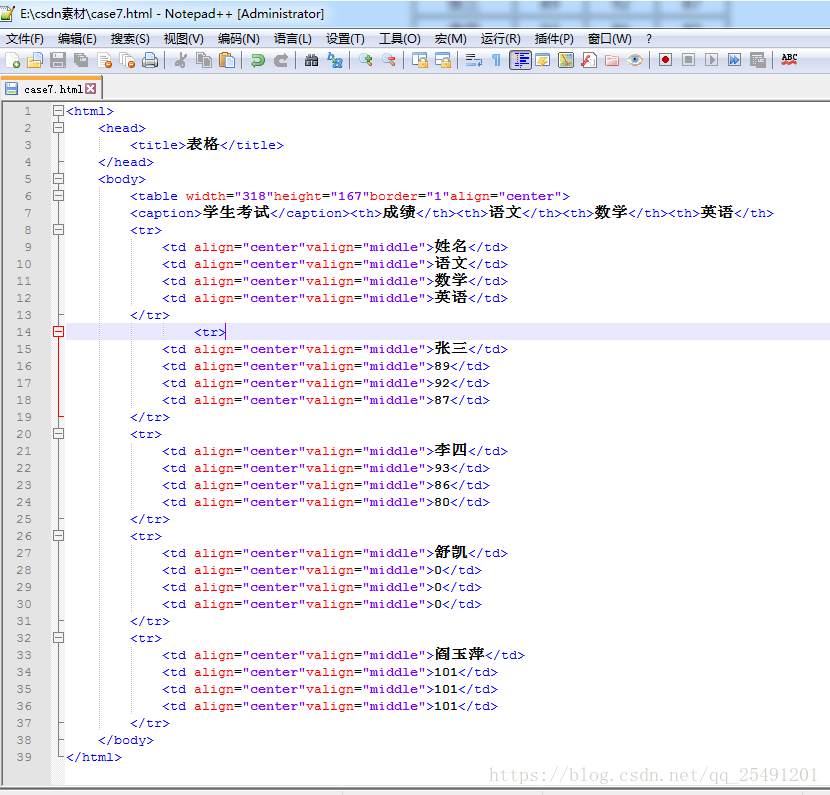Click the Save All icon

click(x=81, y=60)
